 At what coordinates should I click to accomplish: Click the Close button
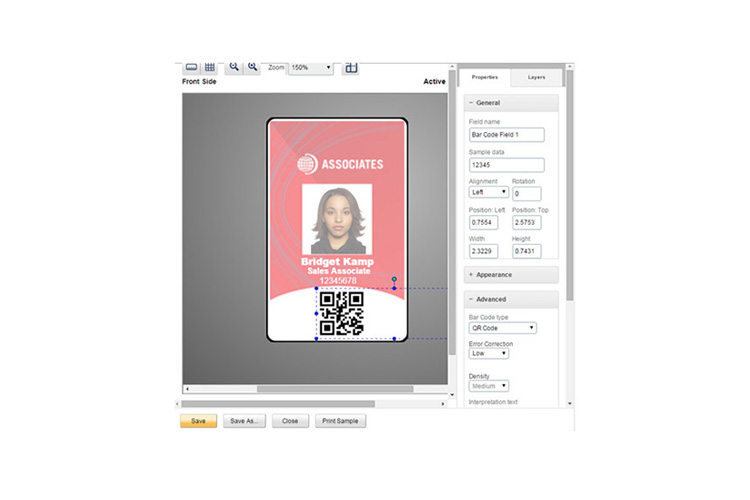[x=290, y=421]
